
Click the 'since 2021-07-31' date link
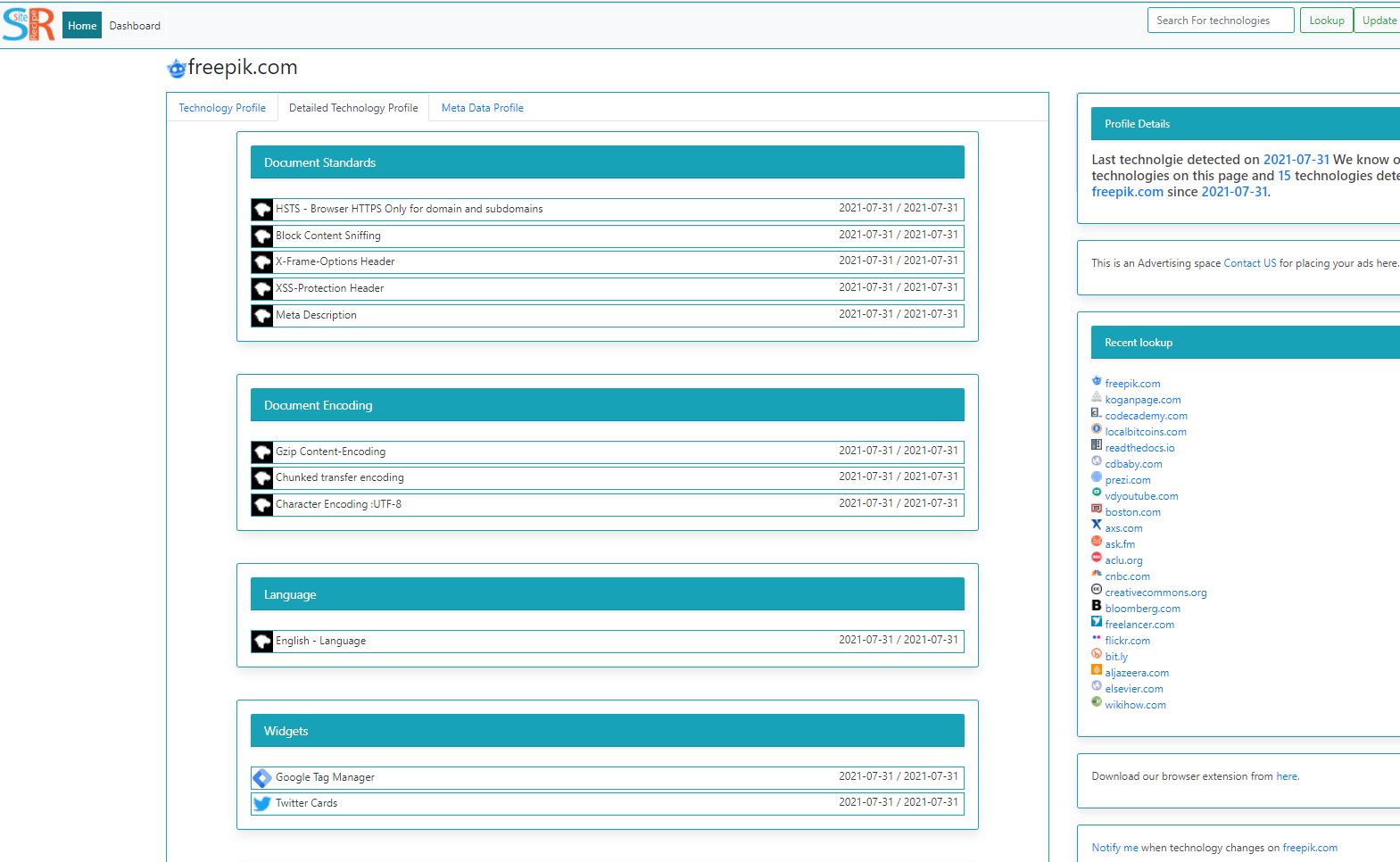click(x=1234, y=192)
